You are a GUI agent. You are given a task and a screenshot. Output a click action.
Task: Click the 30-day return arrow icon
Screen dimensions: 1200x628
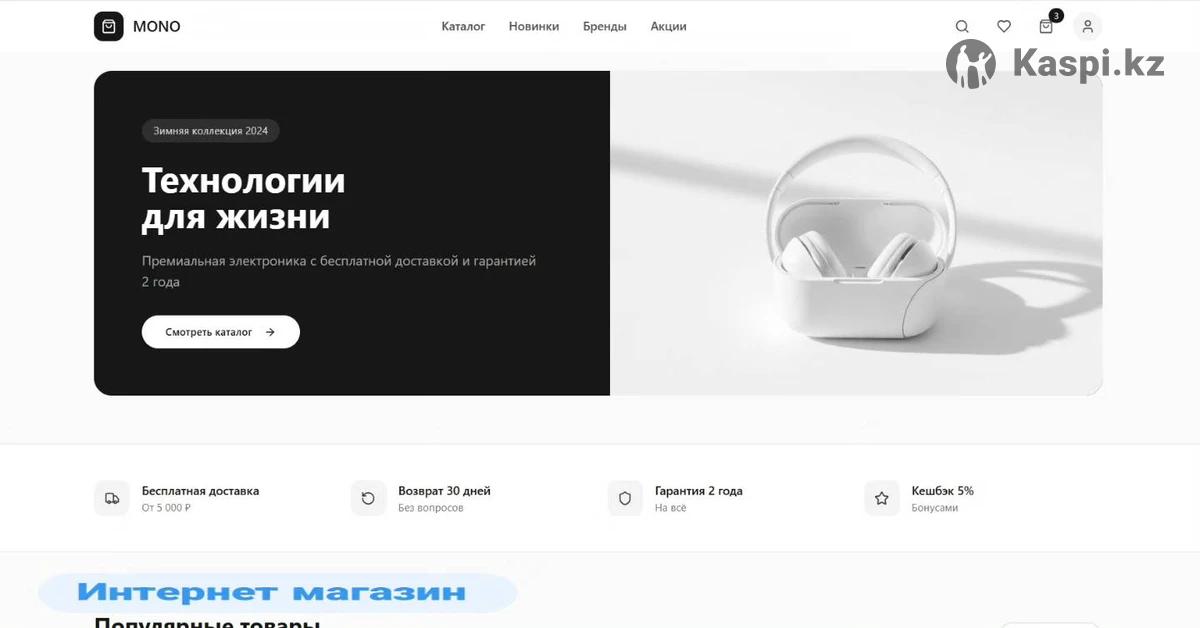[368, 498]
